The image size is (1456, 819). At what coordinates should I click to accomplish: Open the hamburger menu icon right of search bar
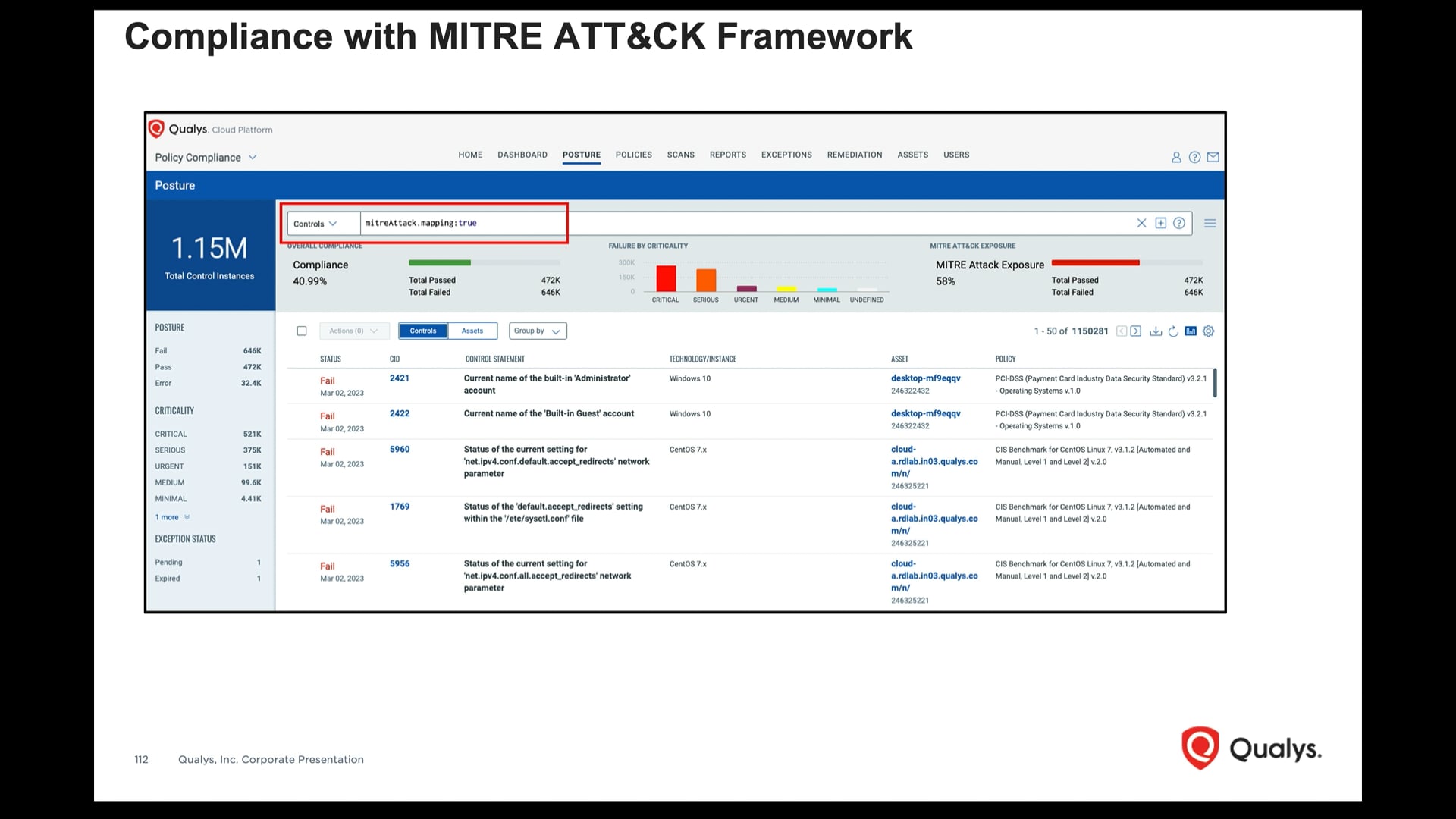tap(1210, 223)
